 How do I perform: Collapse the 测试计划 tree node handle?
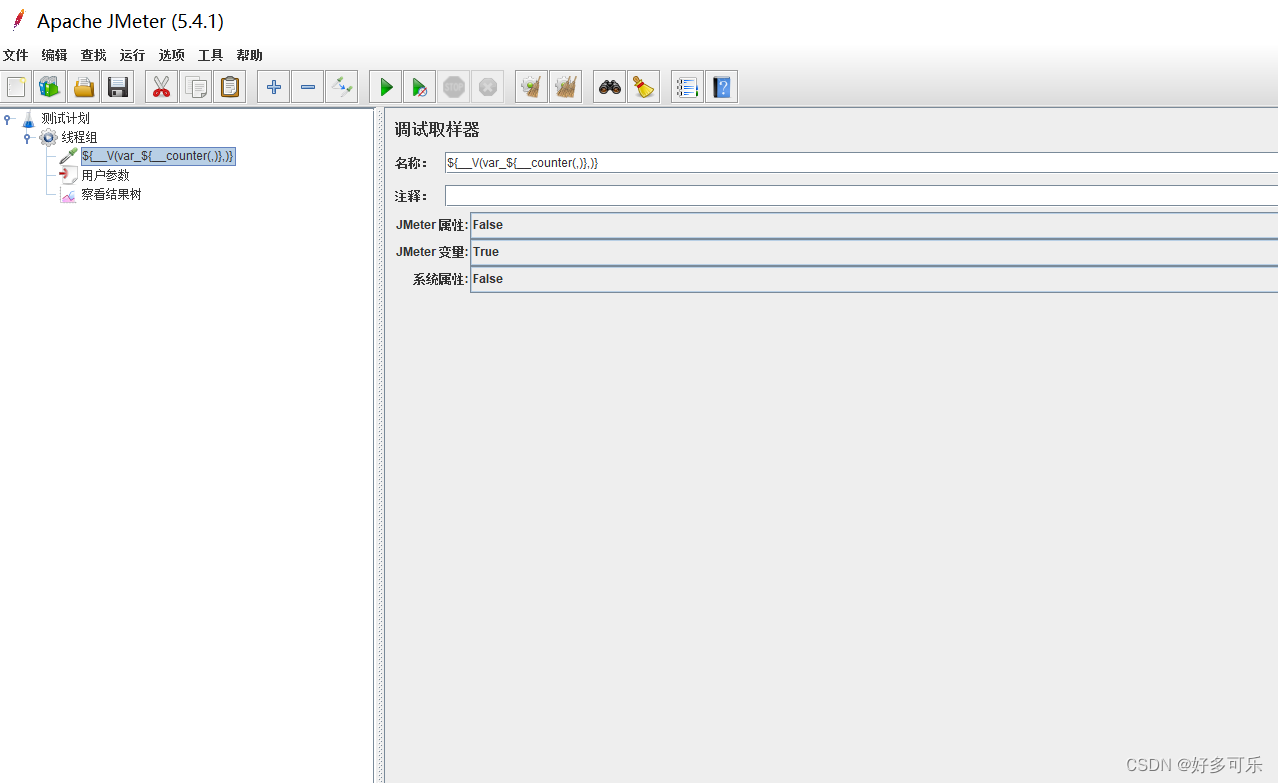8,119
